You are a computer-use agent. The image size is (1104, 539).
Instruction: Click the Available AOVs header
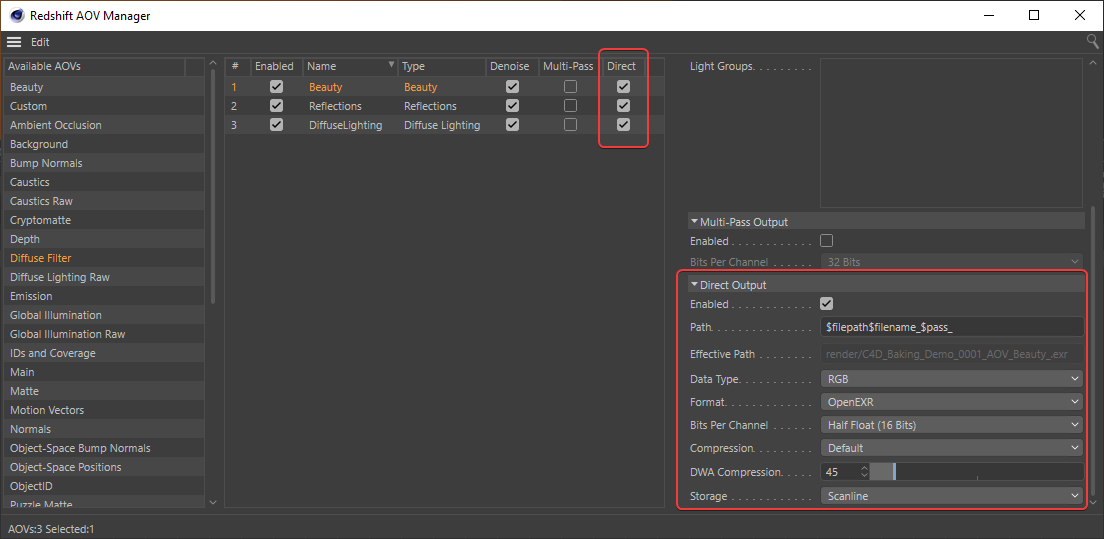click(x=94, y=66)
